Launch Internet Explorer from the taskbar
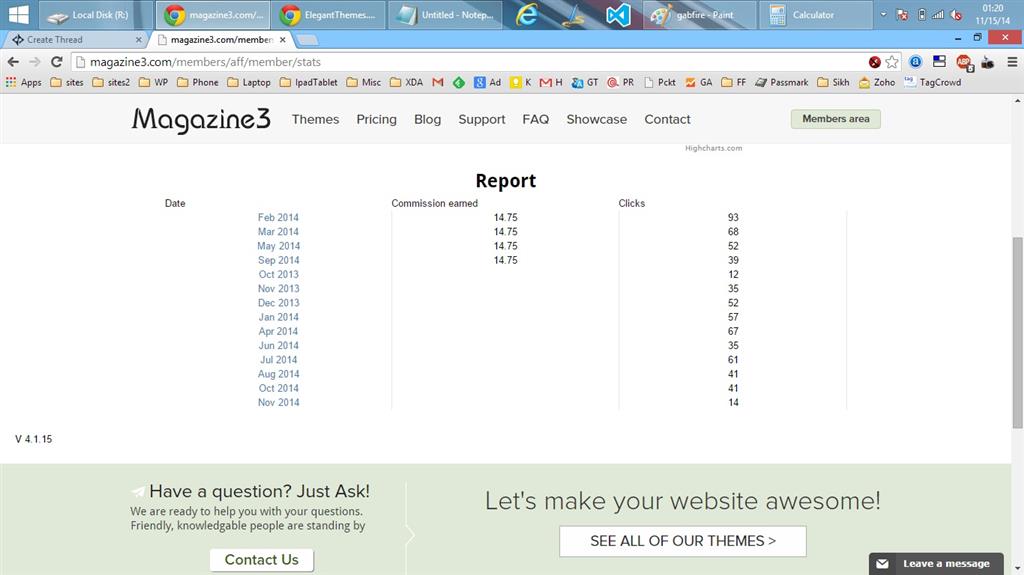Image resolution: width=1024 pixels, height=575 pixels. [x=526, y=14]
